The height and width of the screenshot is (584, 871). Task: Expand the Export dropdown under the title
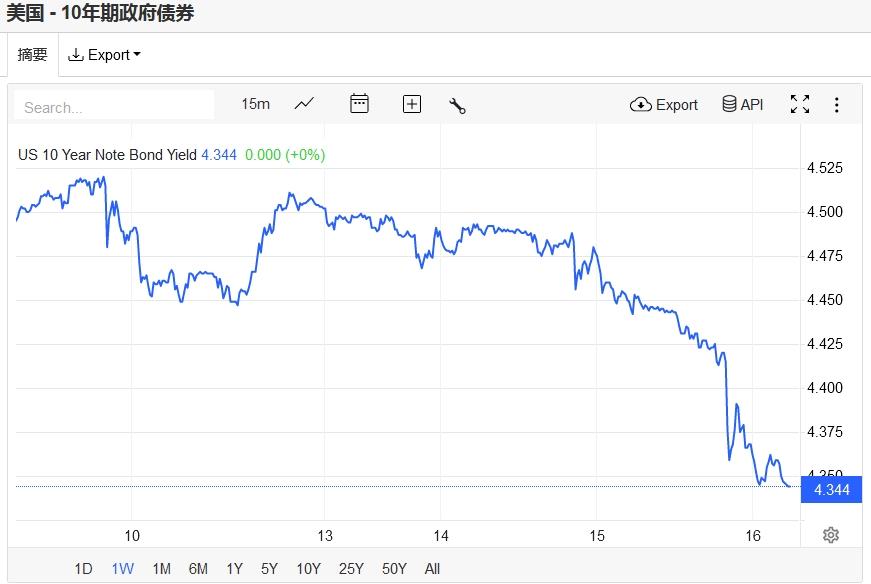point(104,55)
